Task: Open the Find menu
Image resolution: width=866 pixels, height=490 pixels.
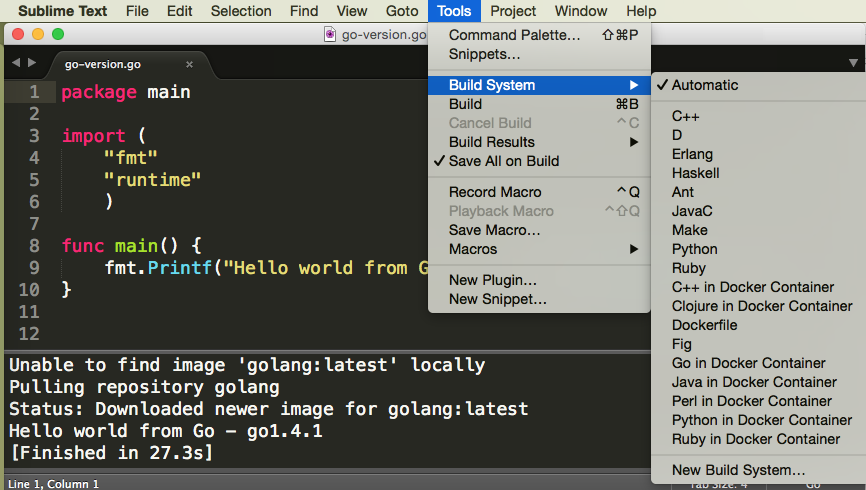Action: 304,11
